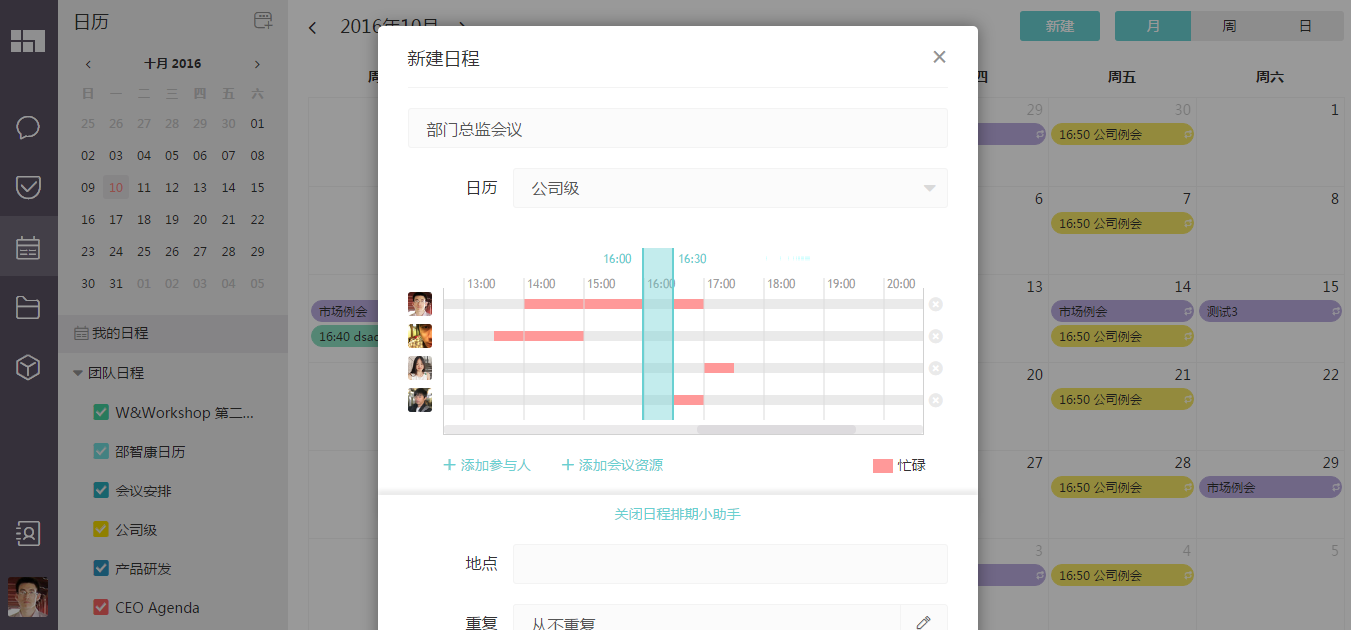Switch to 月 view tab
1351x630 pixels.
(1153, 26)
